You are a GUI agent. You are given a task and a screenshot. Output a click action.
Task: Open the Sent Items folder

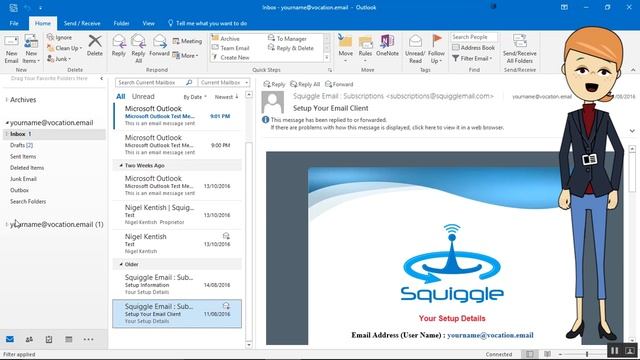tap(23, 156)
